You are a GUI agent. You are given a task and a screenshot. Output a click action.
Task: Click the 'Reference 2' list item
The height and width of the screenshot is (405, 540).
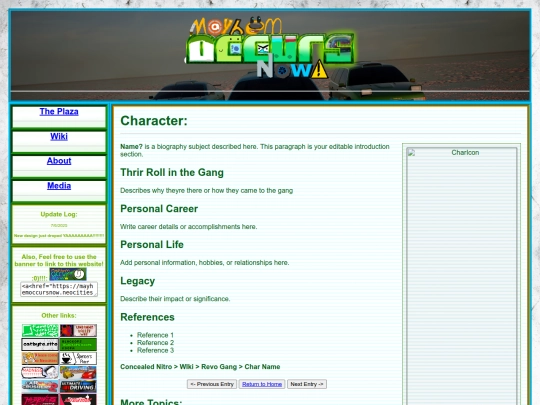tap(155, 343)
